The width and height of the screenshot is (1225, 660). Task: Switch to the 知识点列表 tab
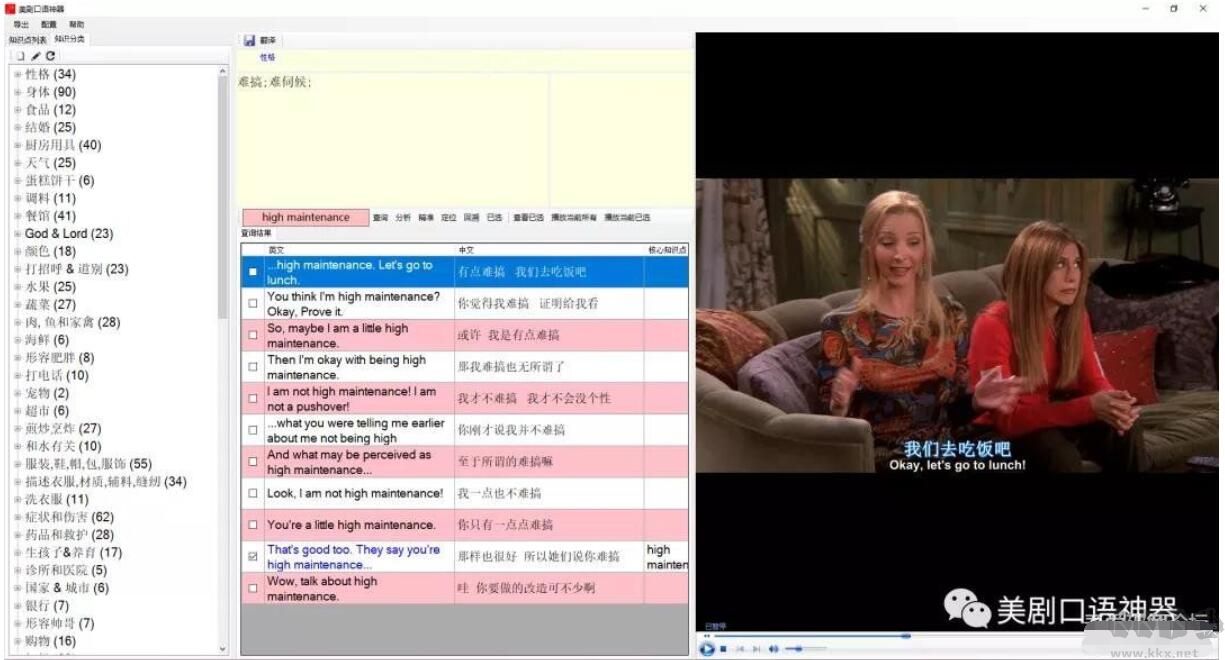[27, 39]
